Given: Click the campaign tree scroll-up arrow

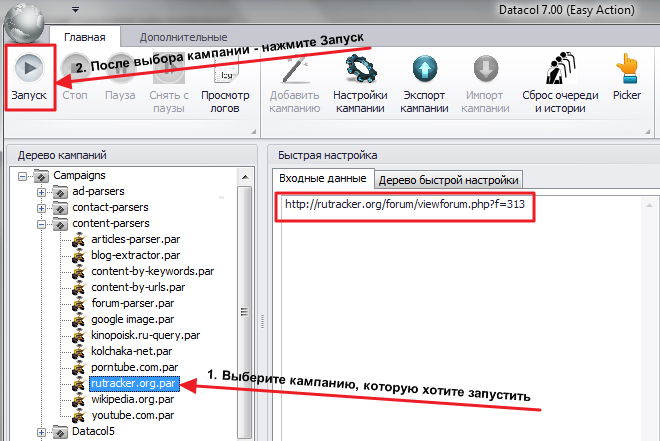Looking at the screenshot, I should coord(245,177).
